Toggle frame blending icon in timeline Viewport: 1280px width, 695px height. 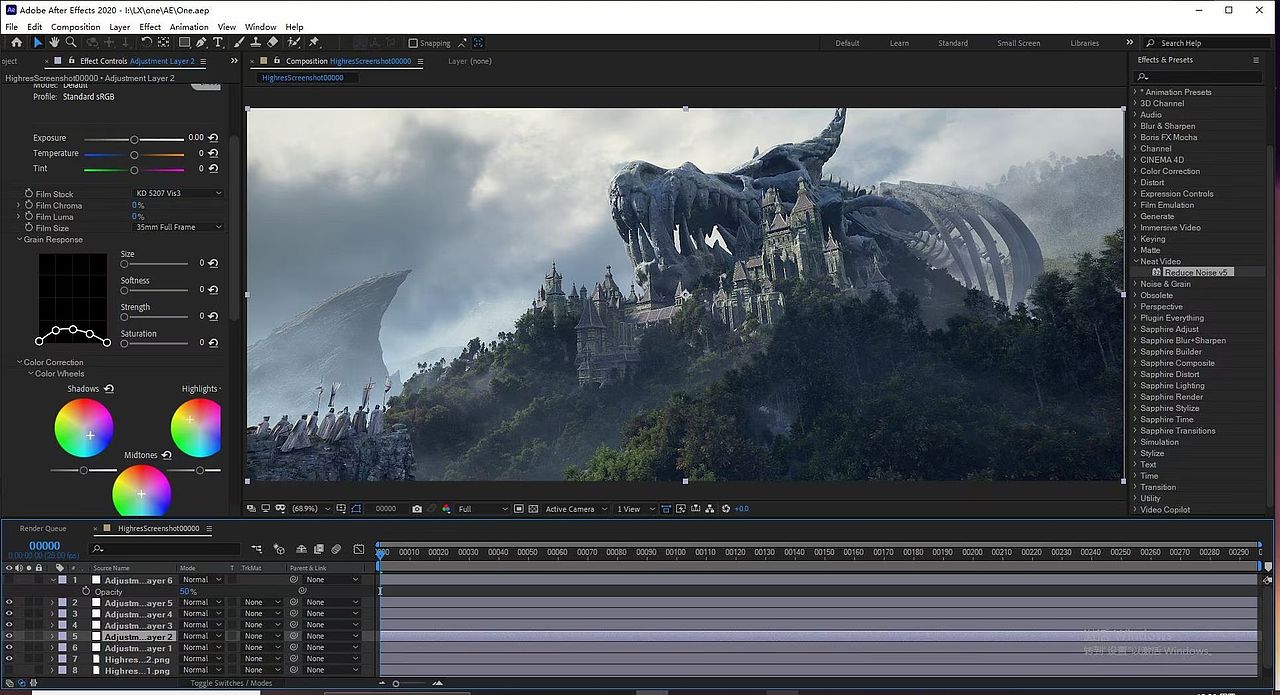click(318, 549)
